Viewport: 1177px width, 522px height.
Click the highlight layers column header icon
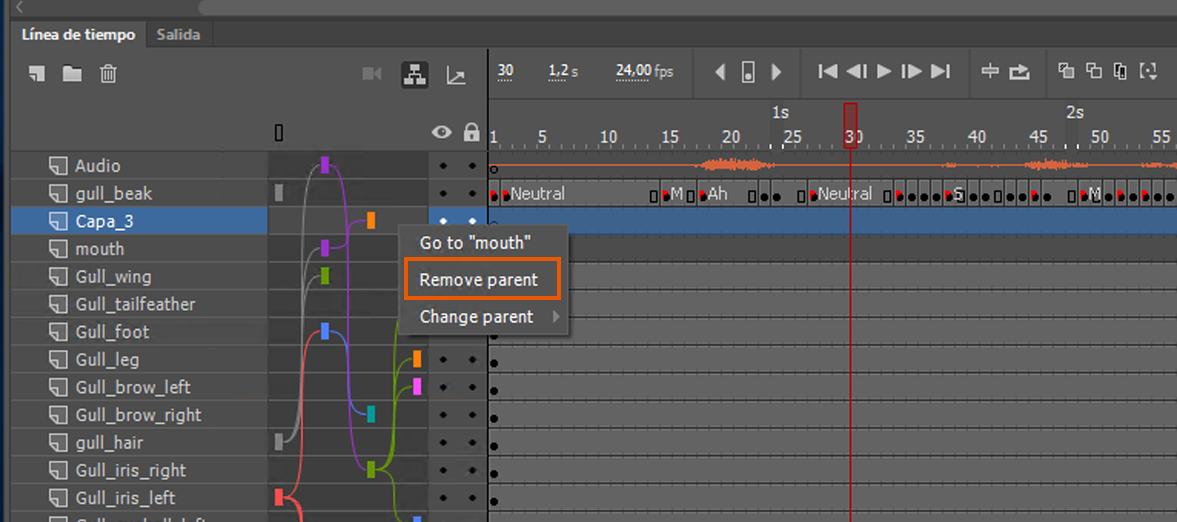pyautogui.click(x=279, y=134)
